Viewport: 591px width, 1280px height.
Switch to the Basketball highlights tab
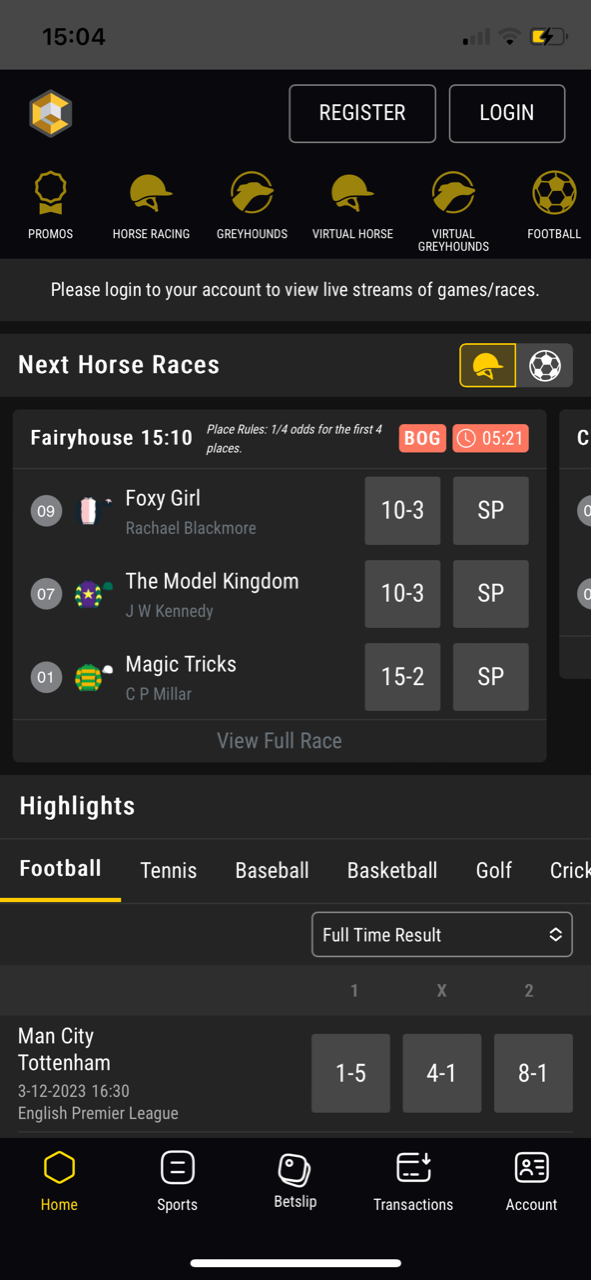(x=392, y=870)
